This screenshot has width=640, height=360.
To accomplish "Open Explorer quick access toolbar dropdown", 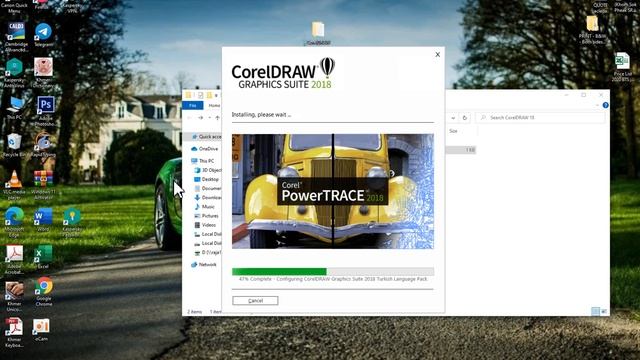I will point(216,96).
